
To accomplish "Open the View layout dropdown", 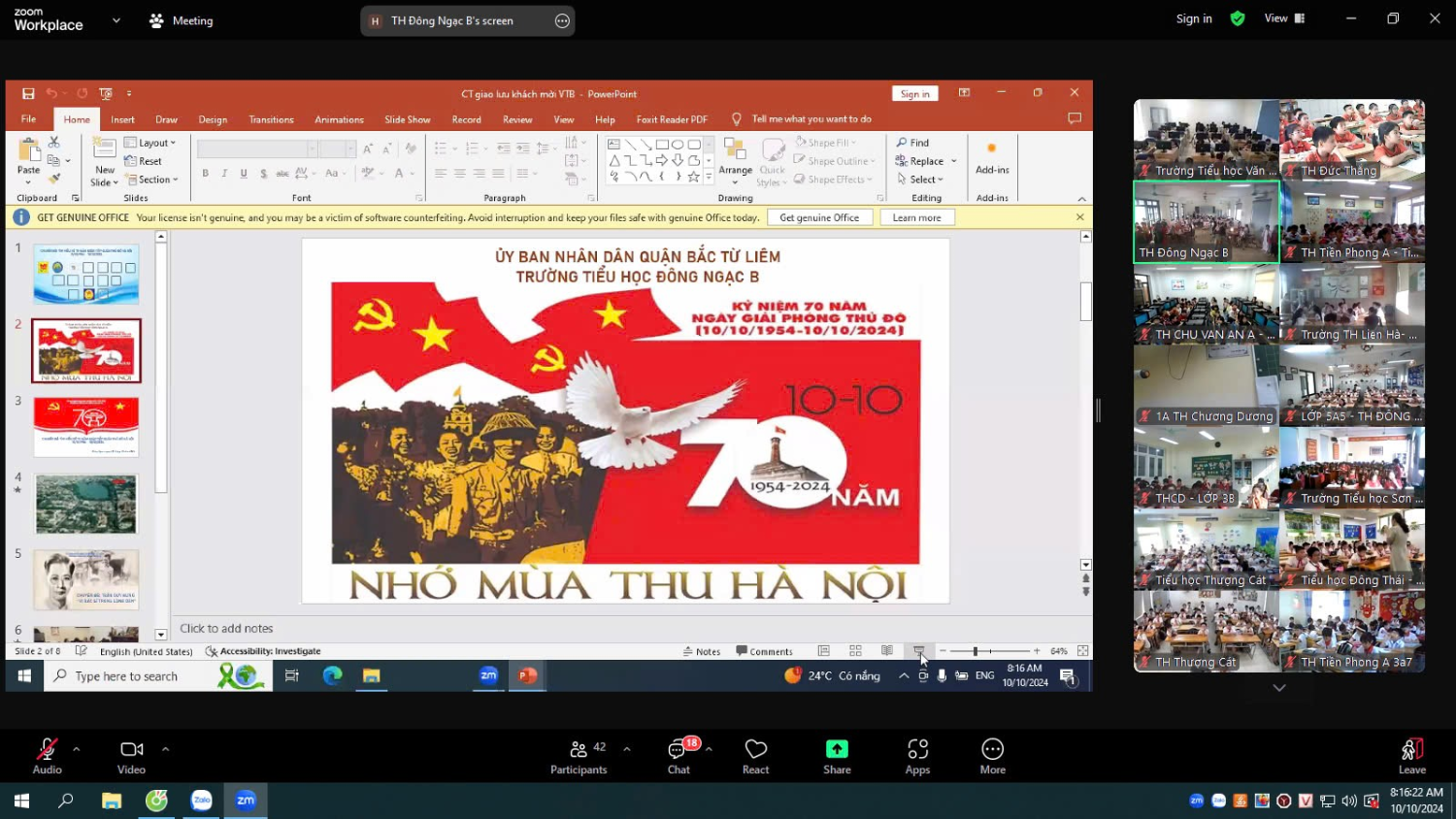I will coord(1284,18).
